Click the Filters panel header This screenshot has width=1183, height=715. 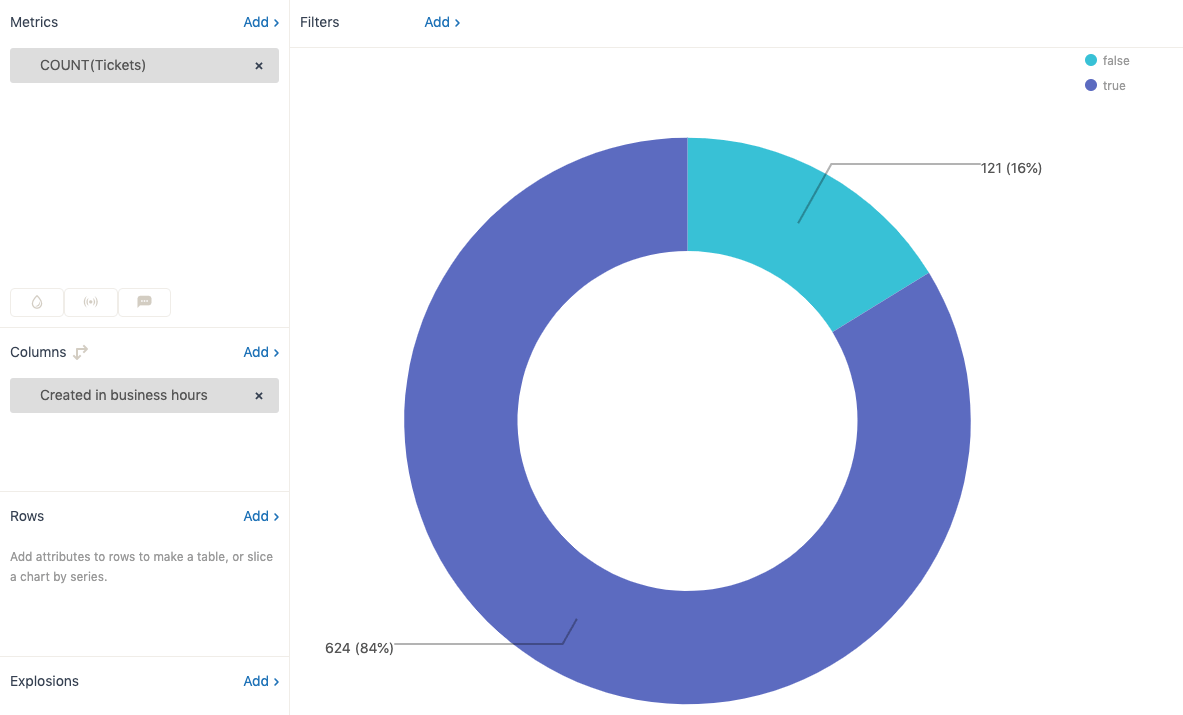(x=319, y=22)
